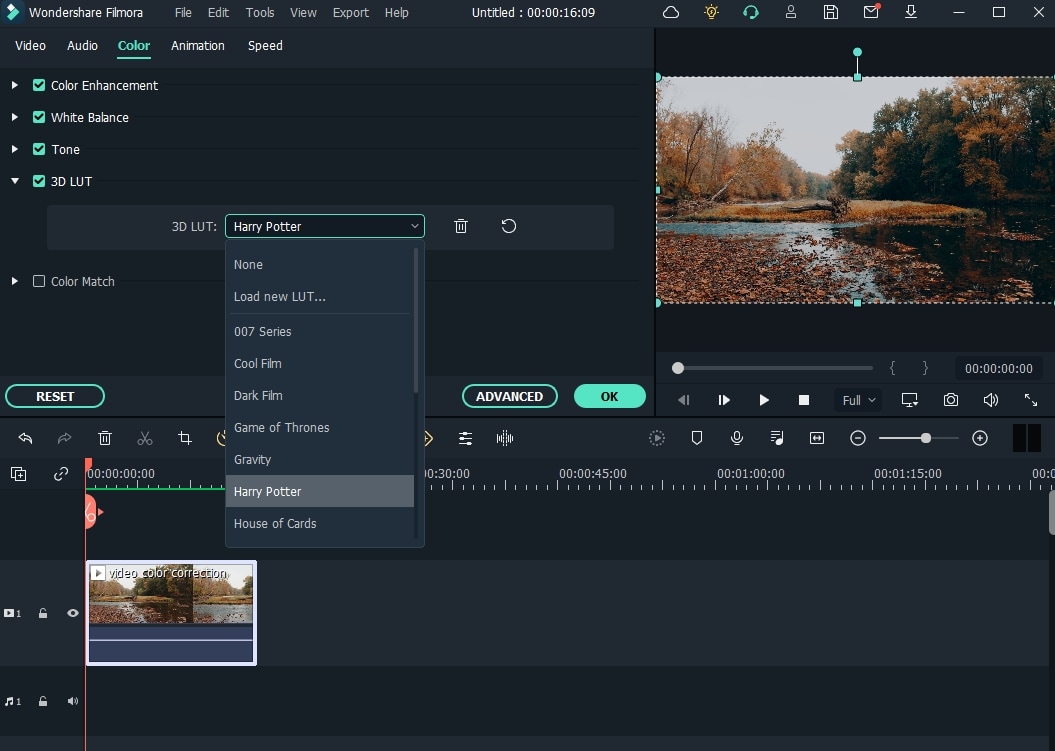The image size is (1055, 751).
Task: Click the undo arrow in timeline toolbar
Action: (25, 438)
